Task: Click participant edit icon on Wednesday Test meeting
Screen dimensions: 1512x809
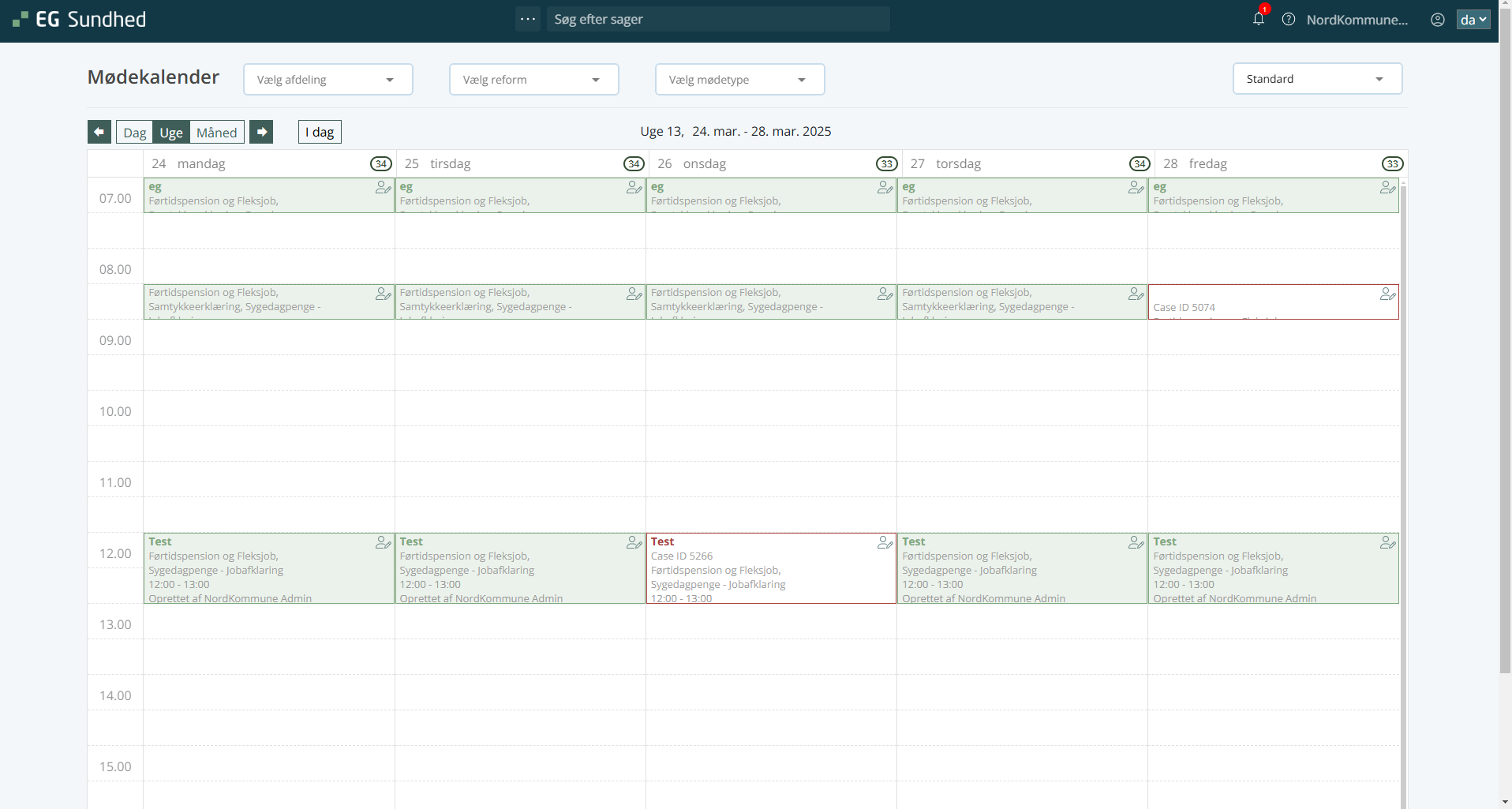Action: [885, 543]
